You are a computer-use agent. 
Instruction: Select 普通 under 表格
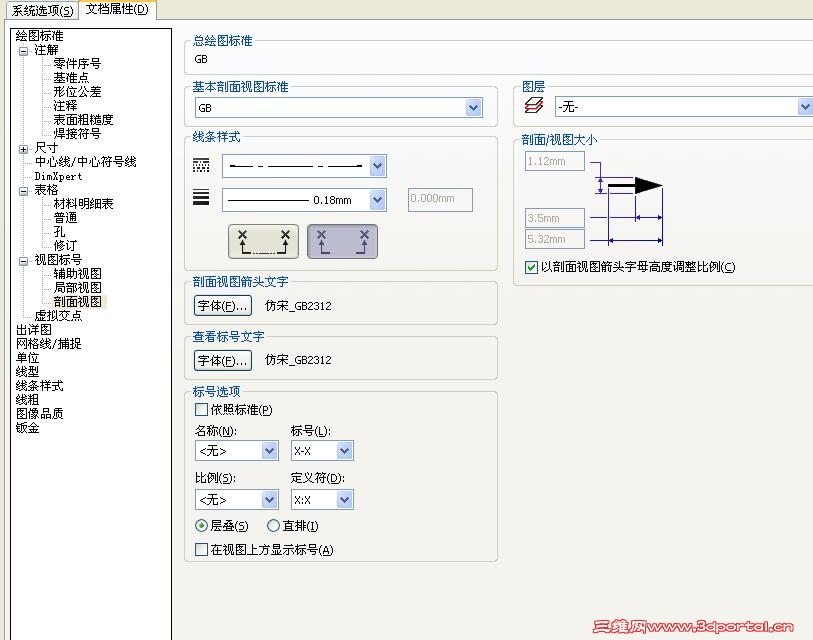tap(65, 218)
